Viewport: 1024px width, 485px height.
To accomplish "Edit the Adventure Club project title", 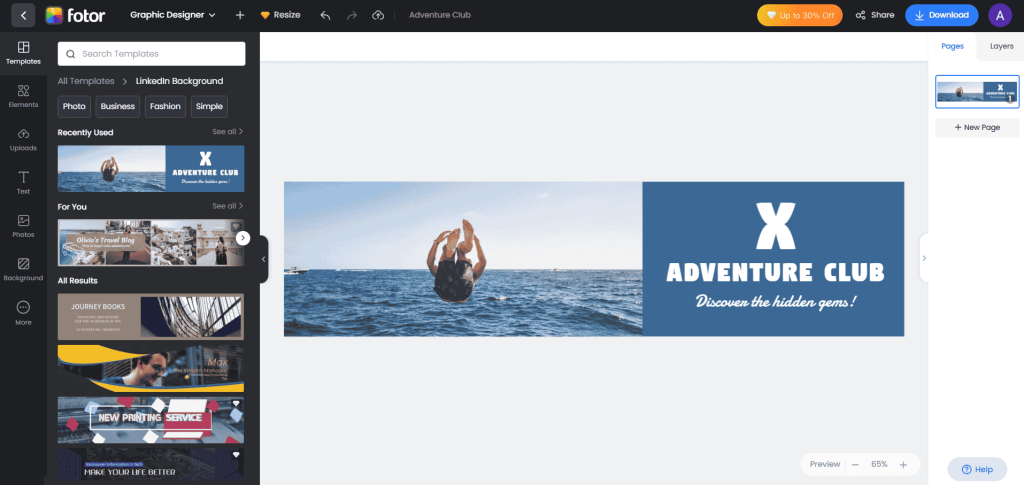I will [x=440, y=15].
